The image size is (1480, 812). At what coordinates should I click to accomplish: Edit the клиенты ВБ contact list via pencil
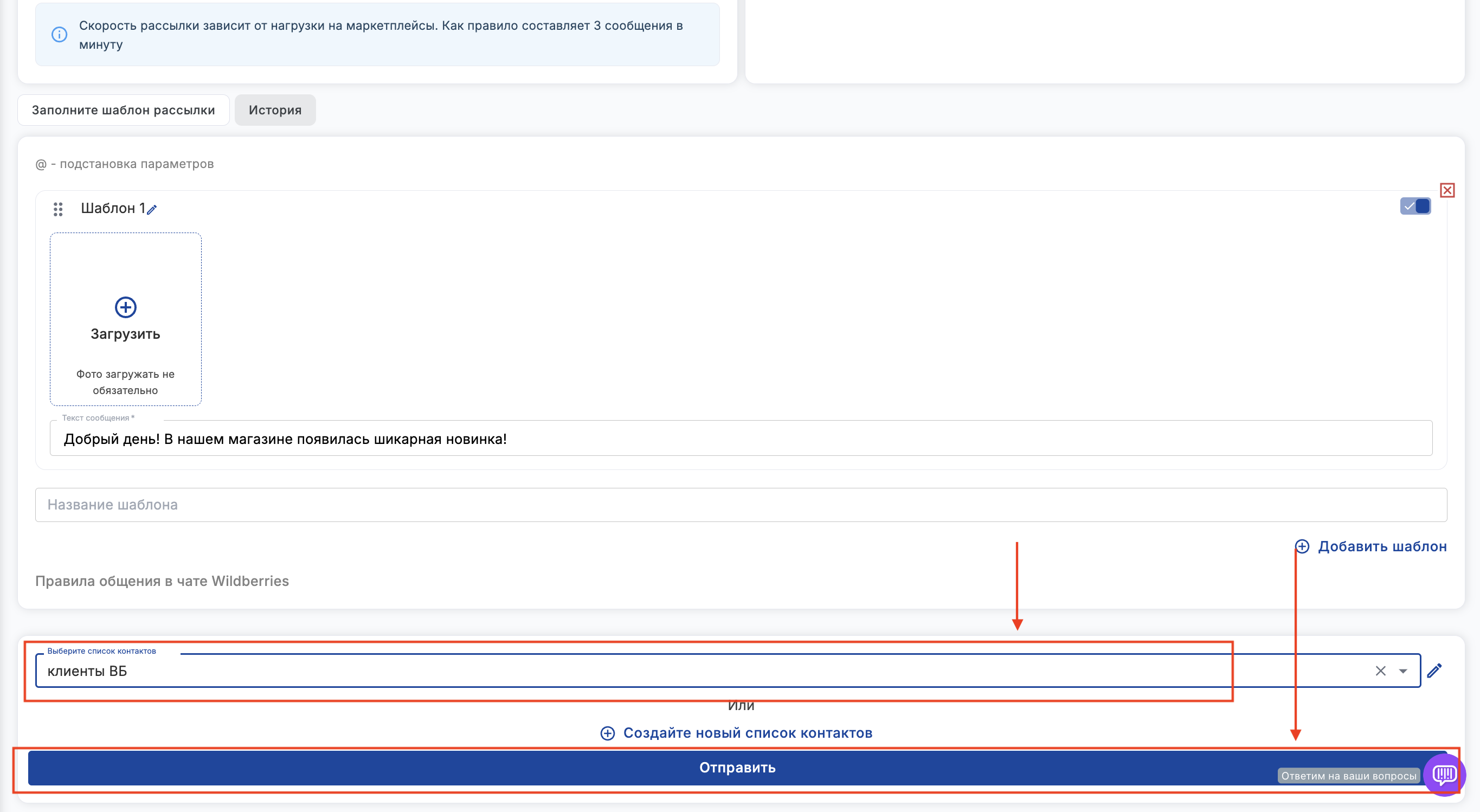[x=1434, y=671]
